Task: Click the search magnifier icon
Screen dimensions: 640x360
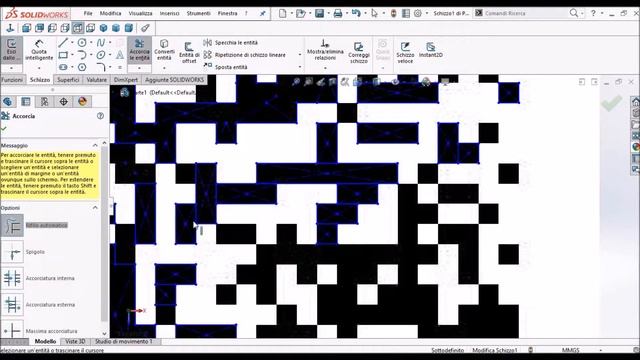Action: pyautogui.click(x=573, y=13)
